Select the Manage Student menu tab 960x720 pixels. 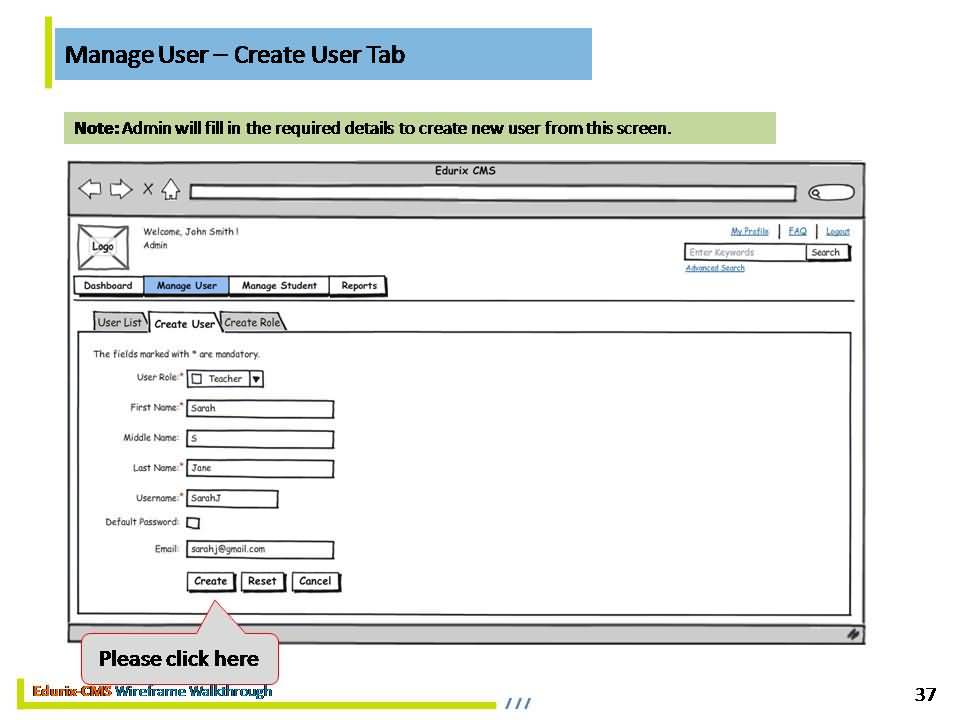(279, 286)
